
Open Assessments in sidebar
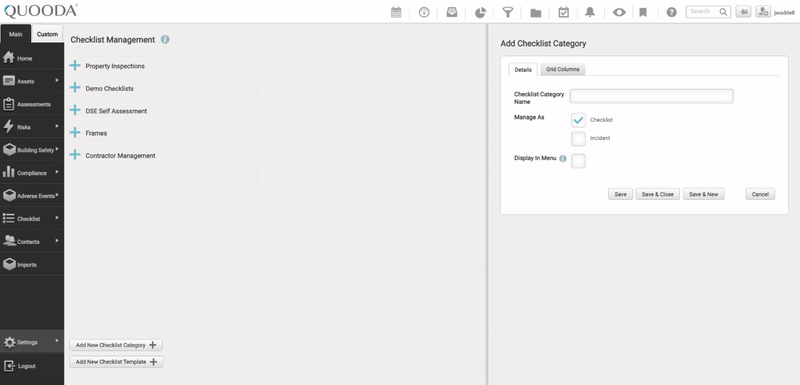[x=32, y=104]
